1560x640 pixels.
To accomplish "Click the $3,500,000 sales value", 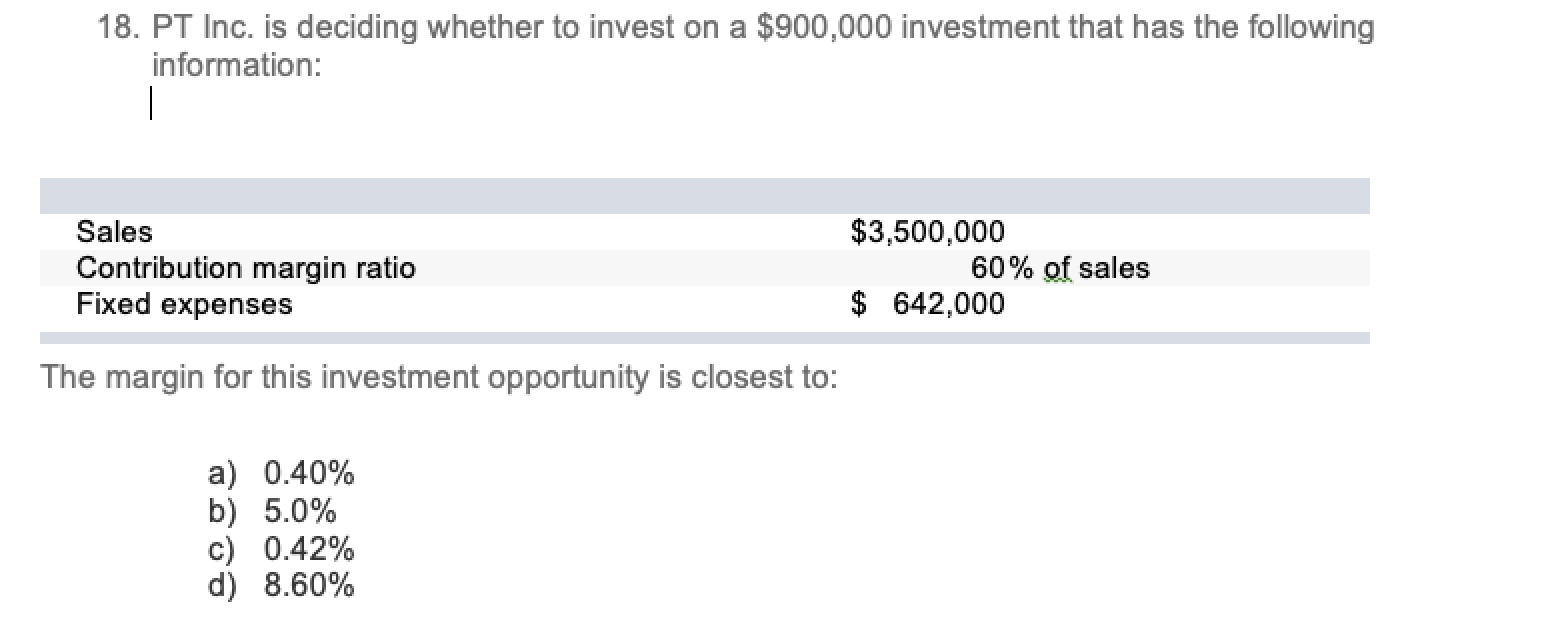I will pyautogui.click(x=927, y=232).
